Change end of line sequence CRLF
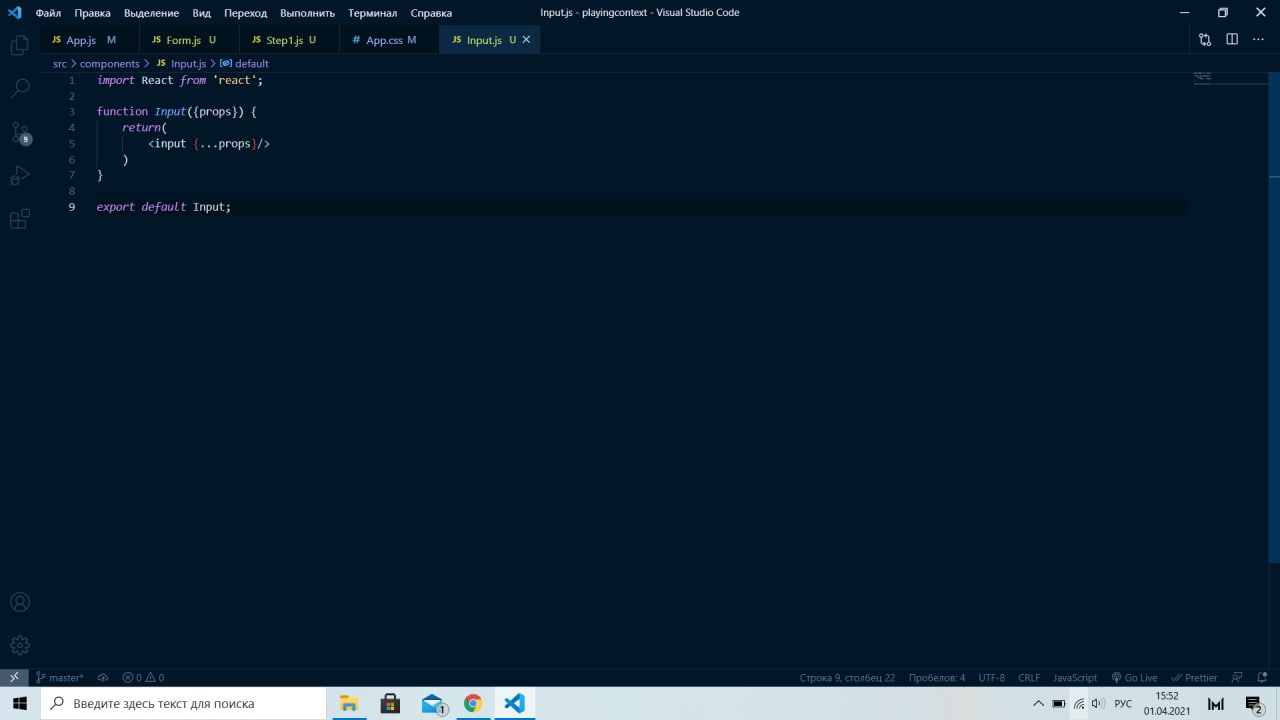Image resolution: width=1280 pixels, height=720 pixels. (1029, 677)
